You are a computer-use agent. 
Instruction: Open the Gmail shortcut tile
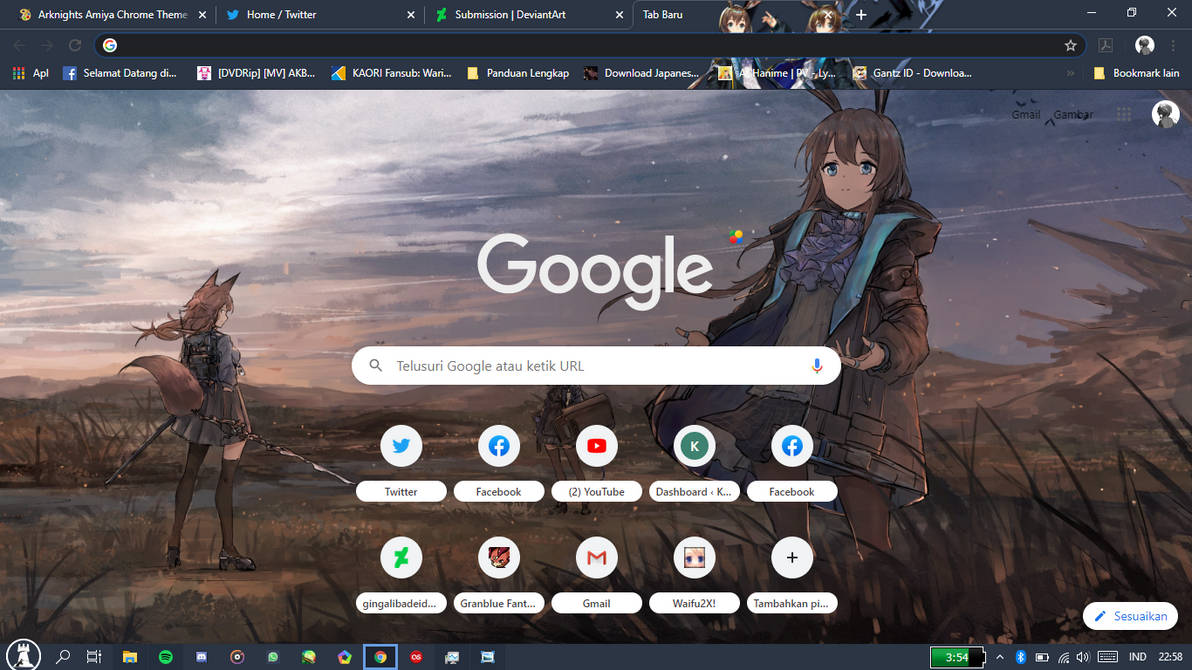(596, 574)
